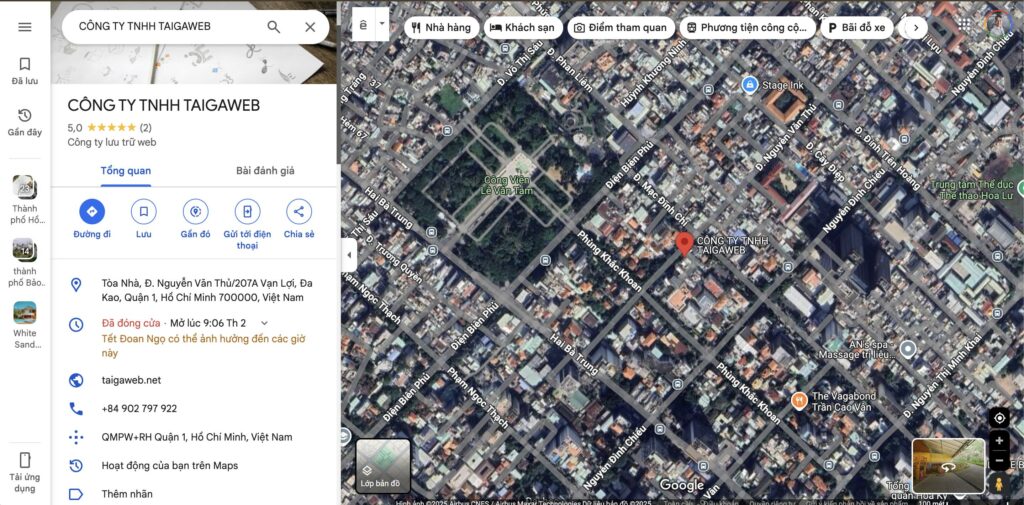Click the Stage Ink map marker
Screen dimensions: 1024x505
pyautogui.click(x=750, y=85)
